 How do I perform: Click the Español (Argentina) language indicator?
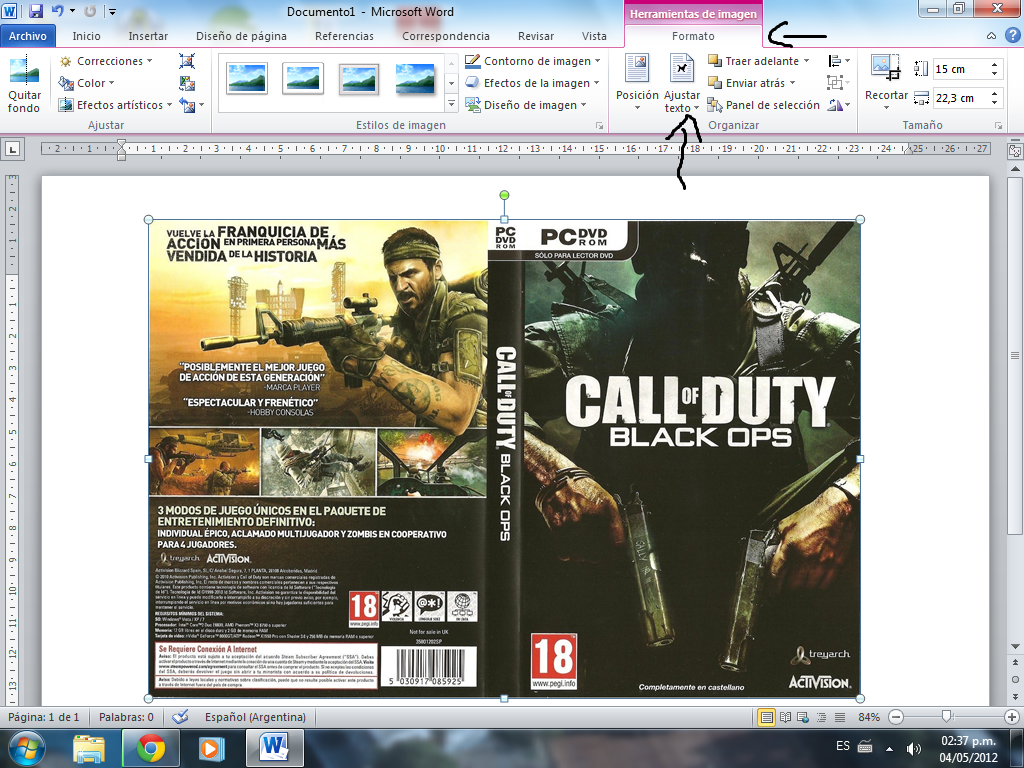(255, 717)
